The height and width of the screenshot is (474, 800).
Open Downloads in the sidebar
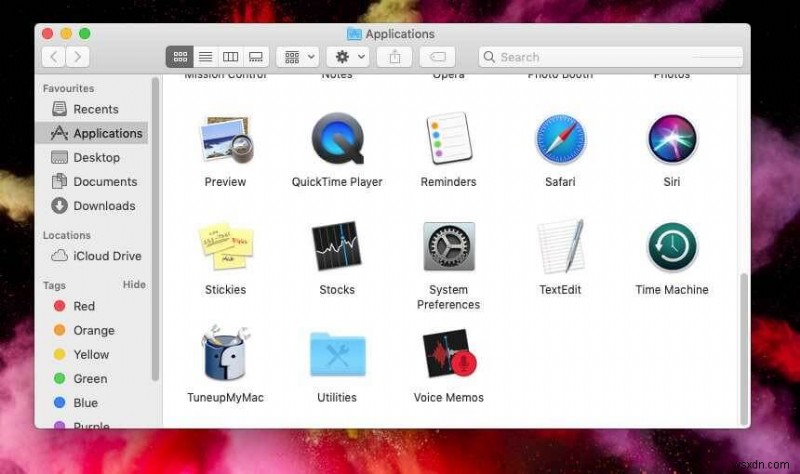point(92,206)
